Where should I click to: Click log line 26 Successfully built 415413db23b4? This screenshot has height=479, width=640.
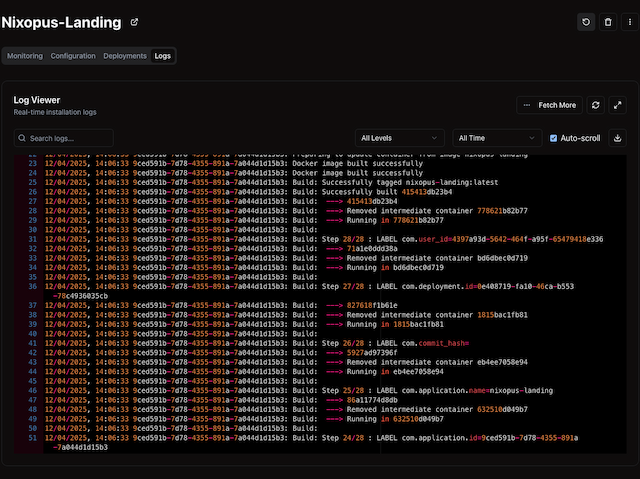click(249, 192)
